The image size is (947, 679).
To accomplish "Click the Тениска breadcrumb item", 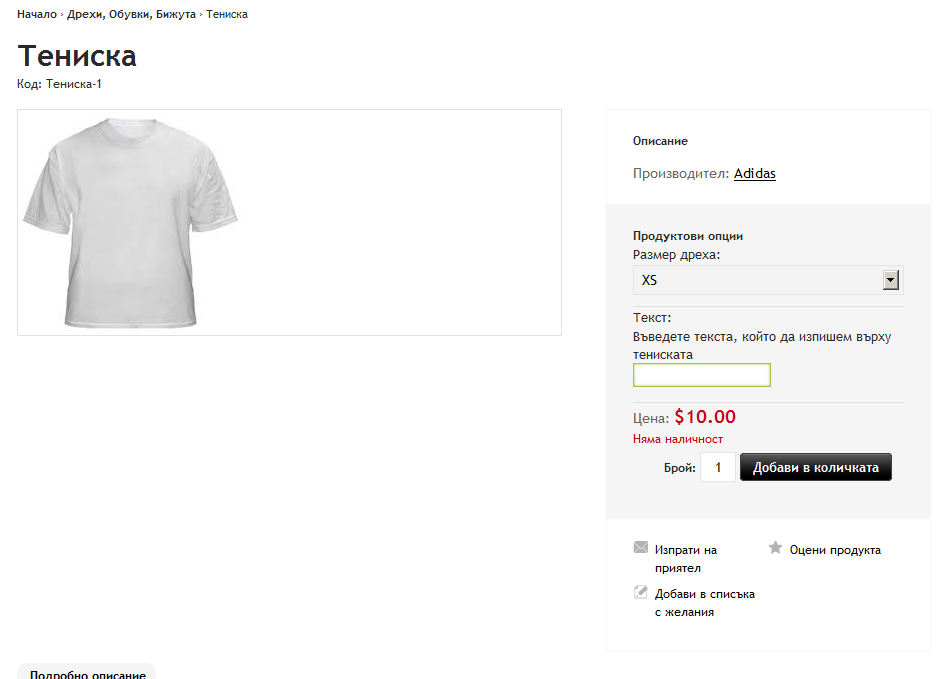I will [x=227, y=15].
